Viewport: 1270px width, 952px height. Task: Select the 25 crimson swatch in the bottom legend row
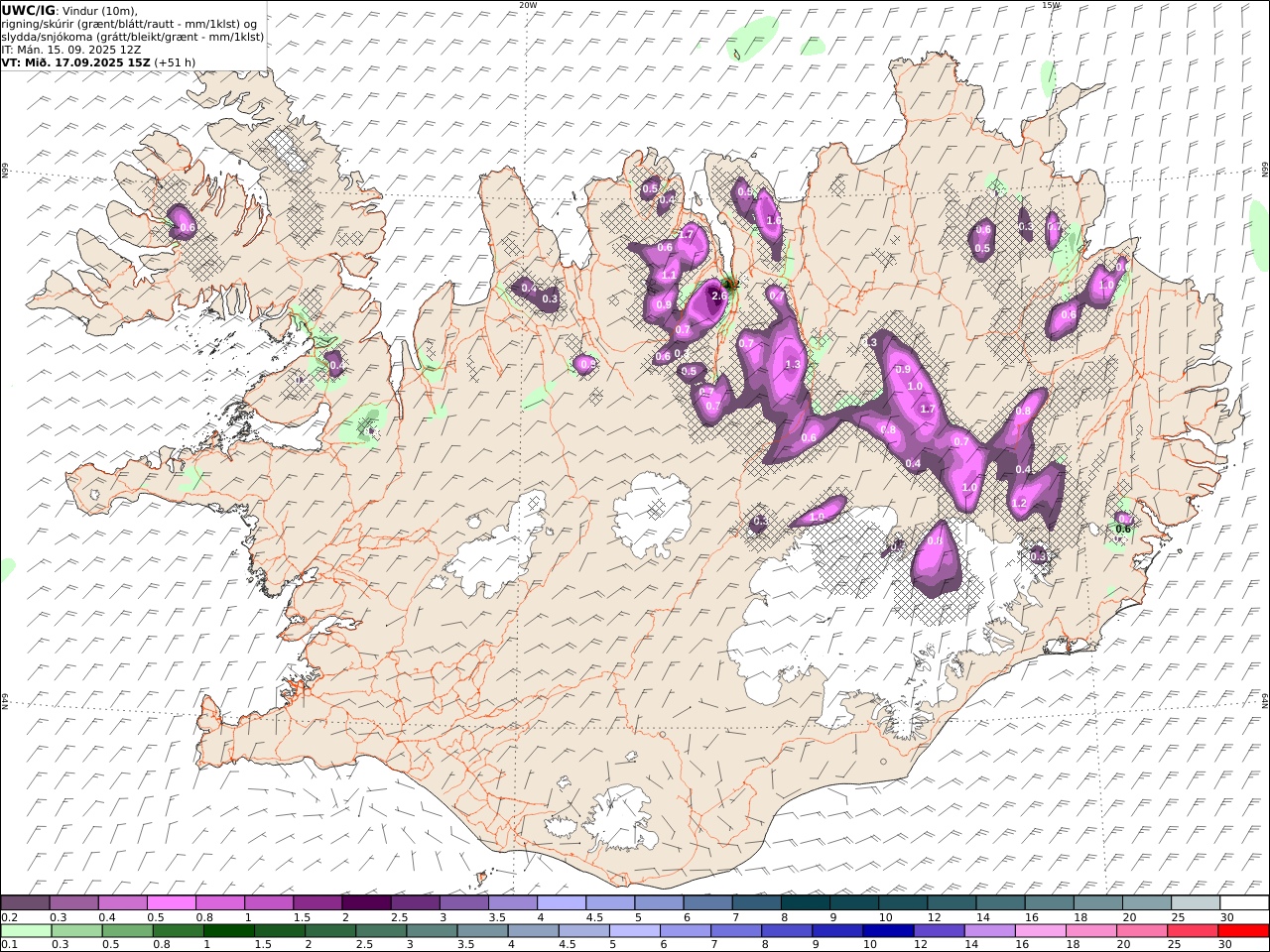[x=1193, y=931]
